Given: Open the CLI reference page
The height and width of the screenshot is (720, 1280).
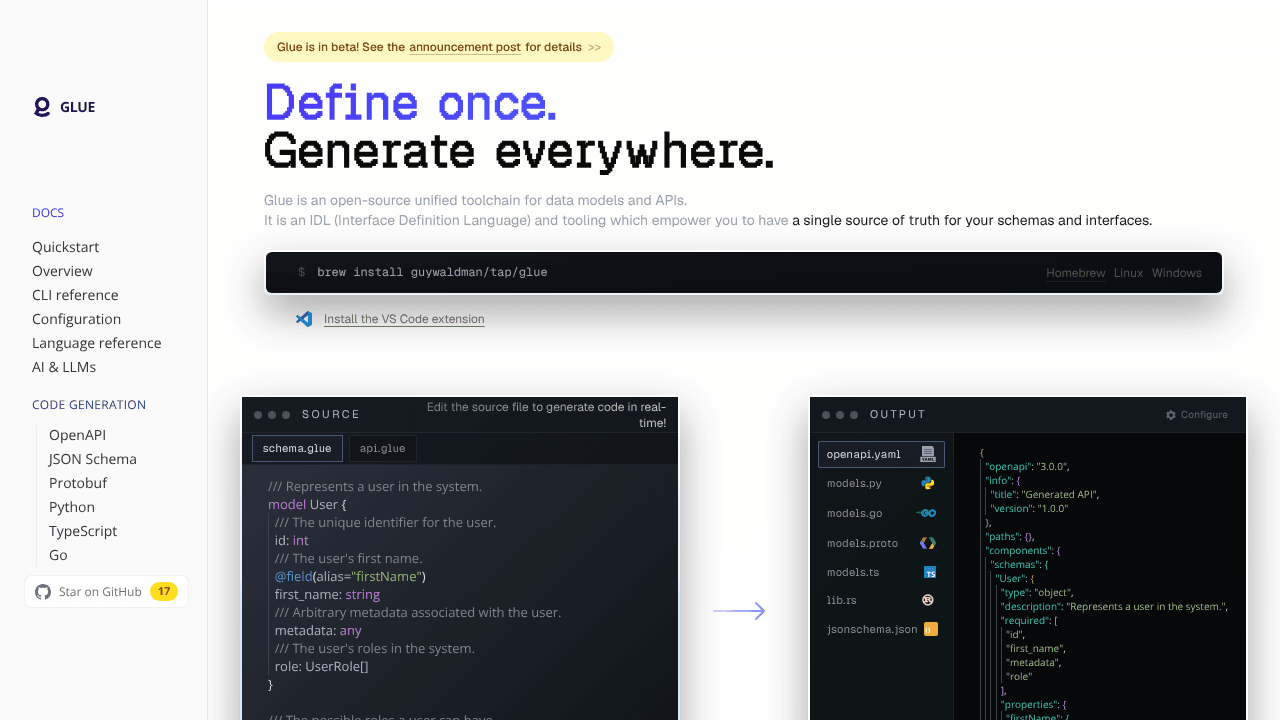Looking at the screenshot, I should tap(75, 295).
